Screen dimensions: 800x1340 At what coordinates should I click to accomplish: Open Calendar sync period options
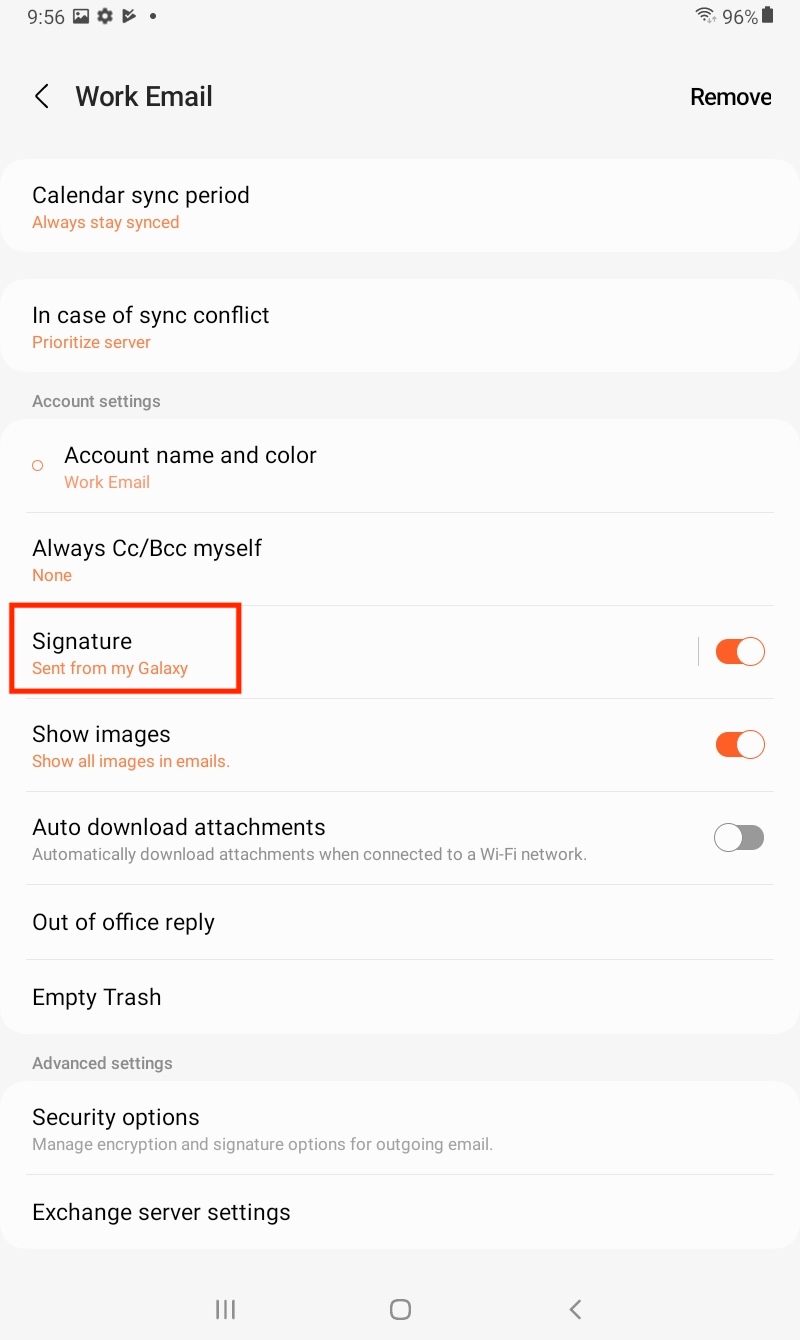tap(400, 207)
